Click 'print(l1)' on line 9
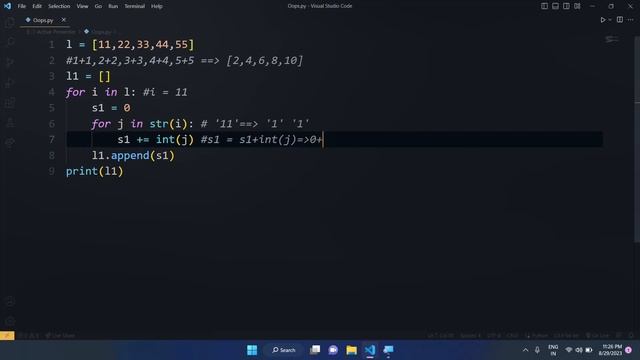 [95, 171]
